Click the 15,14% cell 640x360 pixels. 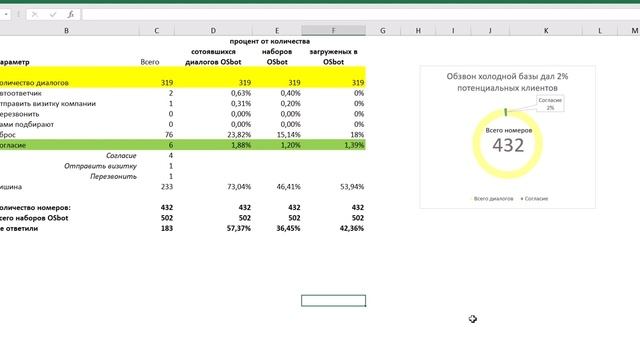pos(290,135)
